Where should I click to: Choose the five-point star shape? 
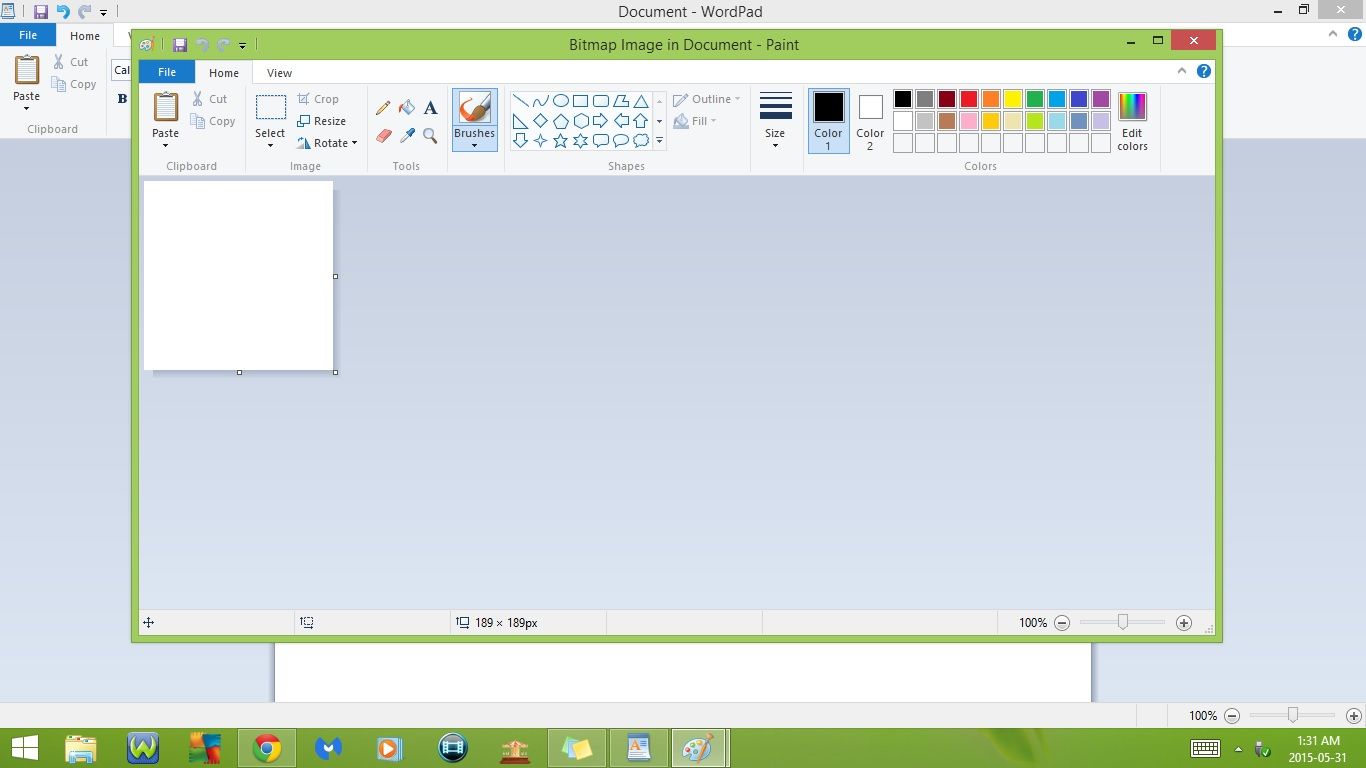pos(560,140)
